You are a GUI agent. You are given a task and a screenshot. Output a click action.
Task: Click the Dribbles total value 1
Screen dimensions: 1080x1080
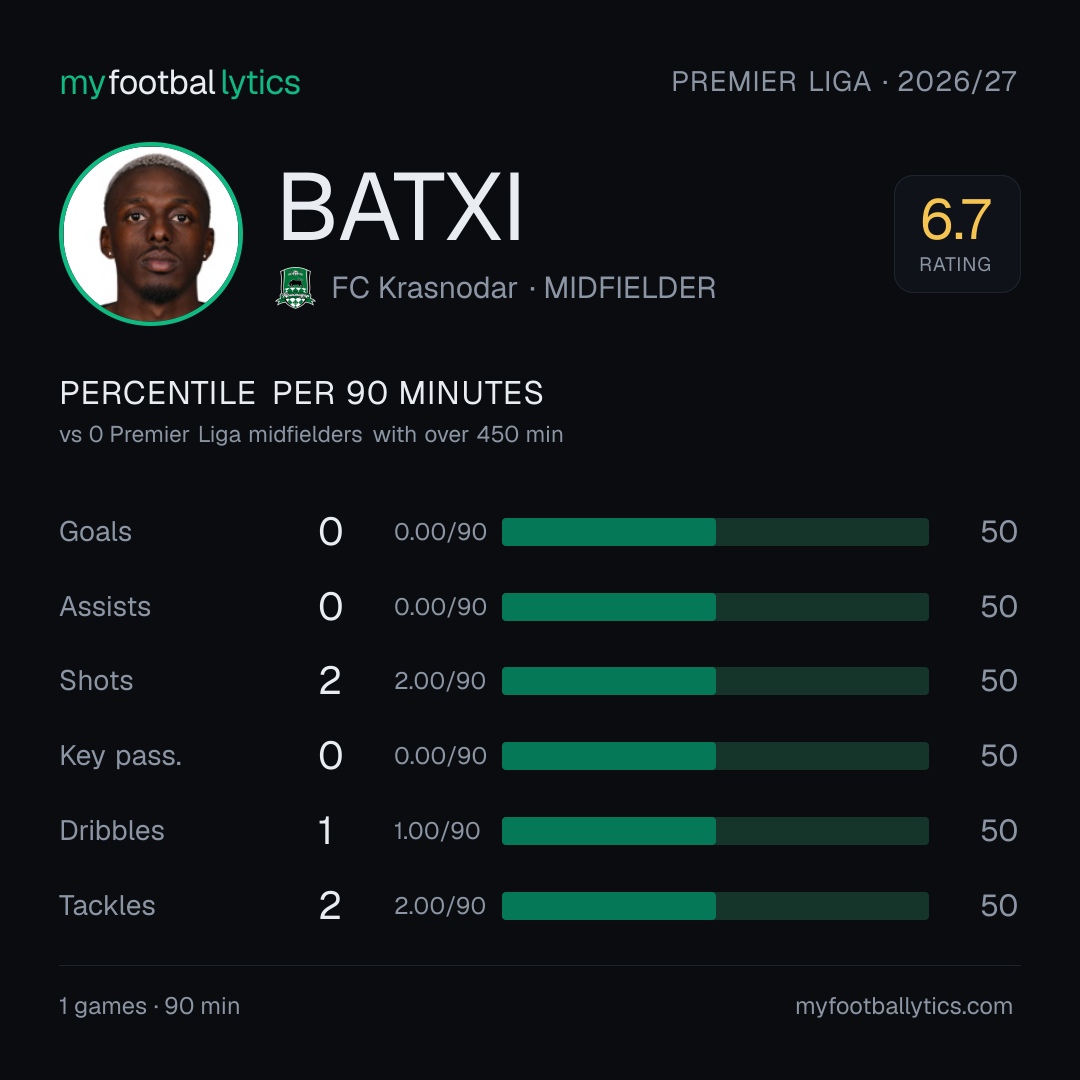(x=326, y=831)
